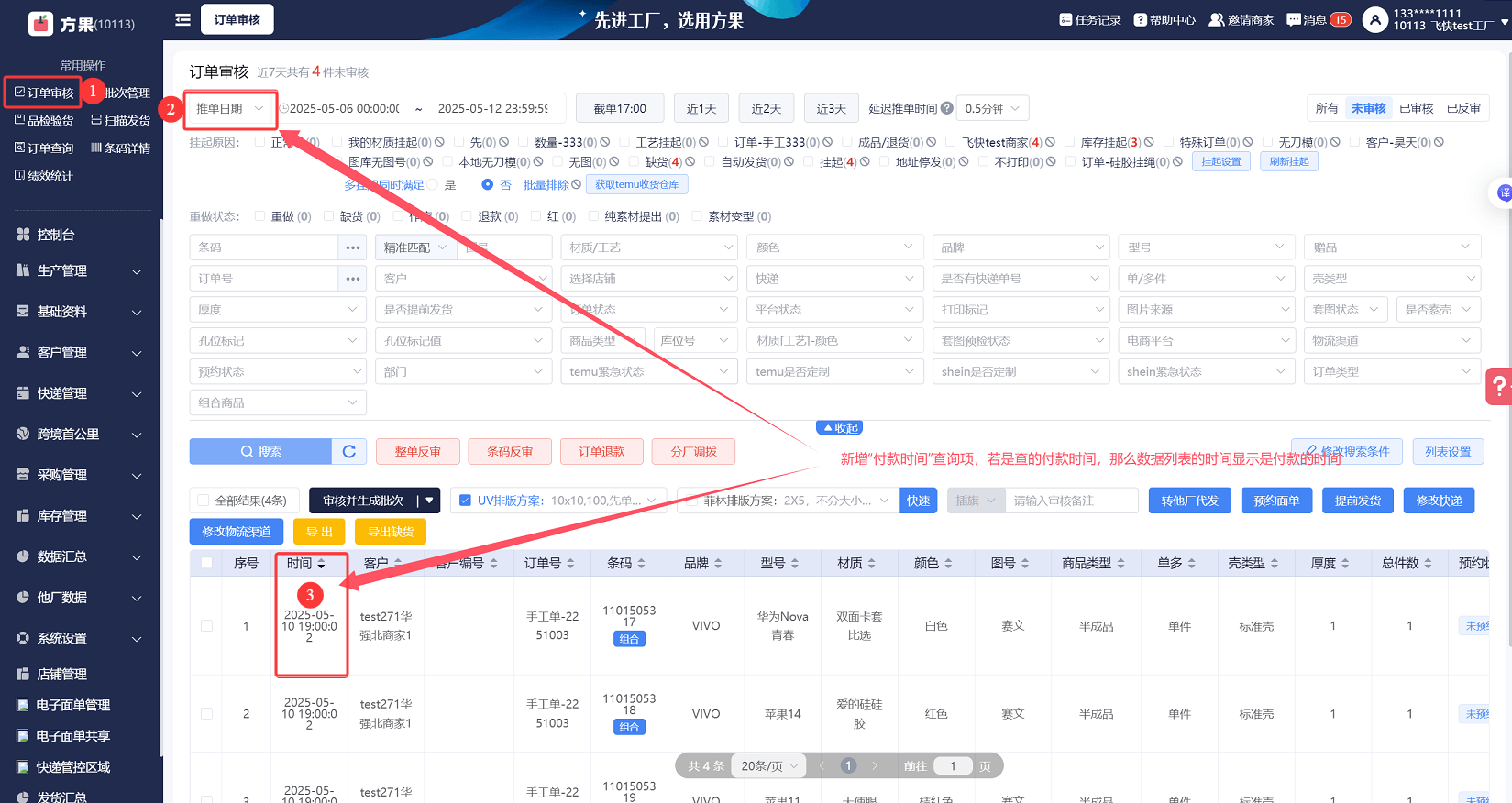This screenshot has width=1512, height=803.
Task: Check the 成品/退货(0) checkbox
Action: (x=847, y=142)
